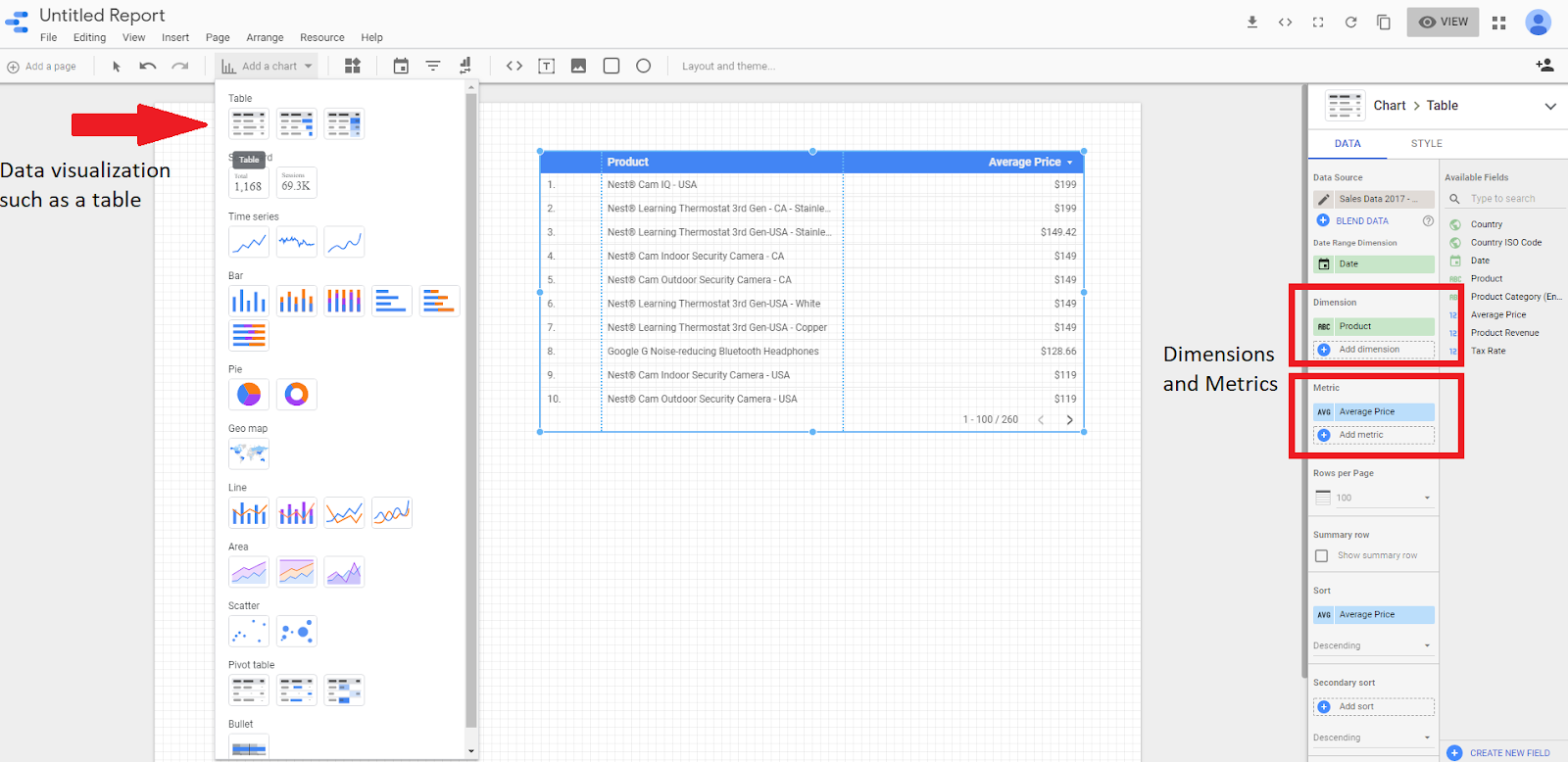This screenshot has height=762, width=1568.
Task: Click Add a page
Action: (x=41, y=67)
